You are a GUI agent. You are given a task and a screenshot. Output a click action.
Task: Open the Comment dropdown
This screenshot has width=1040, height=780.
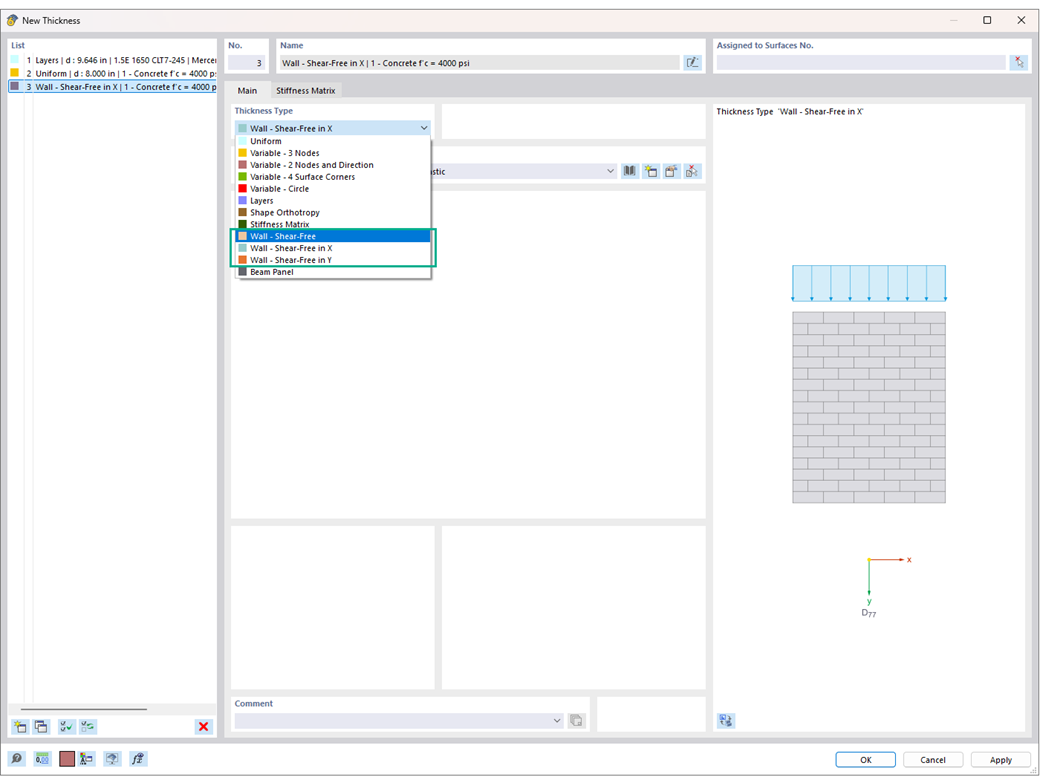(557, 720)
